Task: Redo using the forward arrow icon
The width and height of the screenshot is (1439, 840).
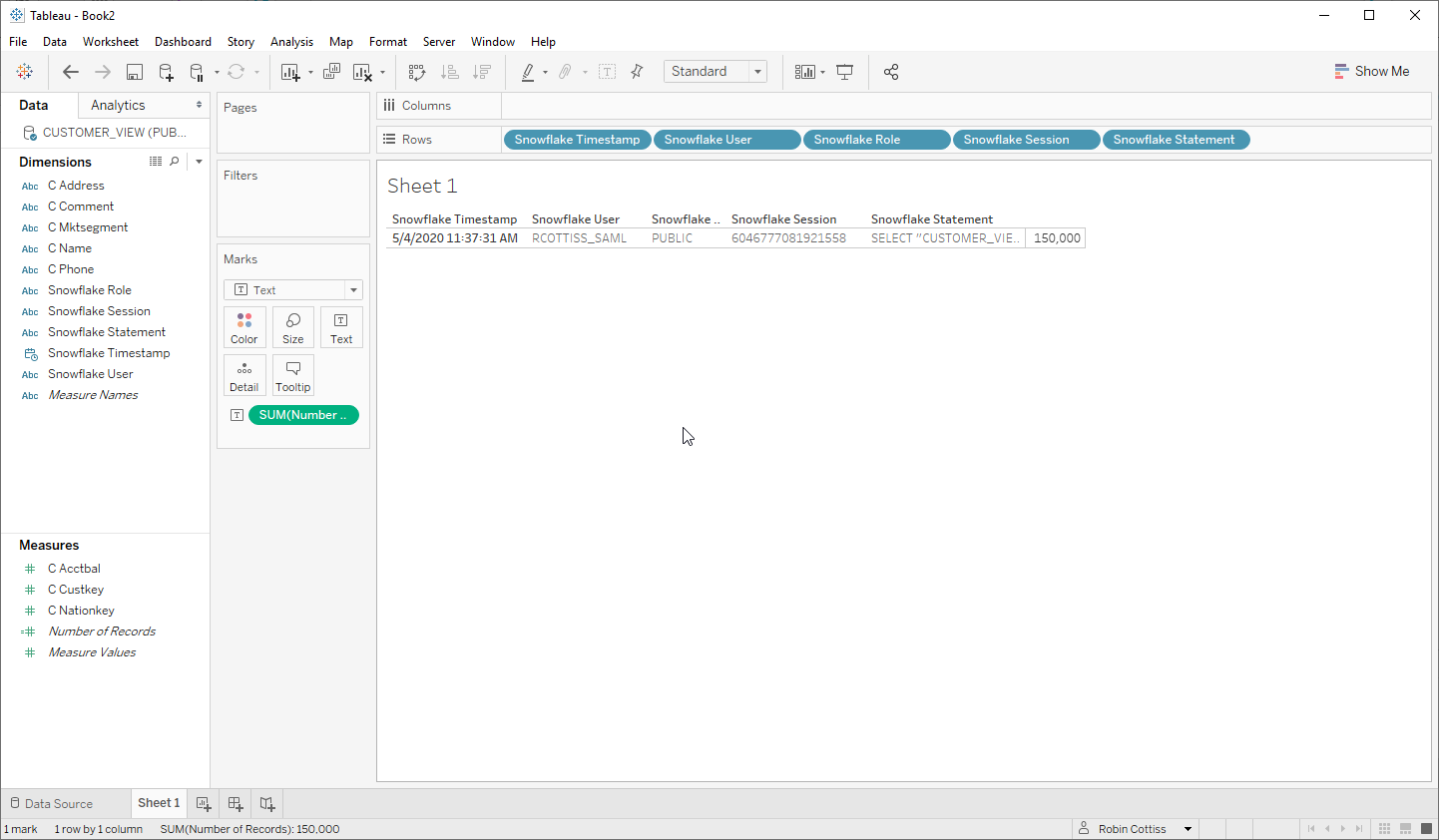Action: (x=102, y=72)
